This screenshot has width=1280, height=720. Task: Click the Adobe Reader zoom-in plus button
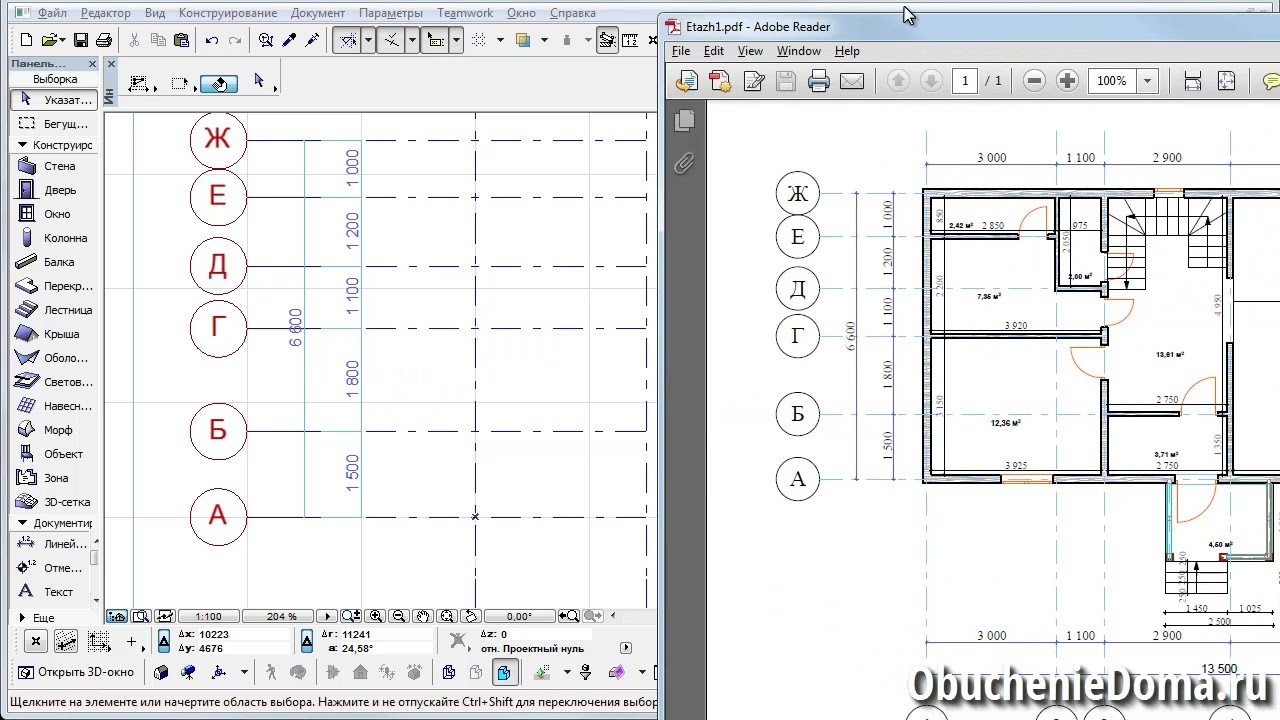tap(1067, 81)
